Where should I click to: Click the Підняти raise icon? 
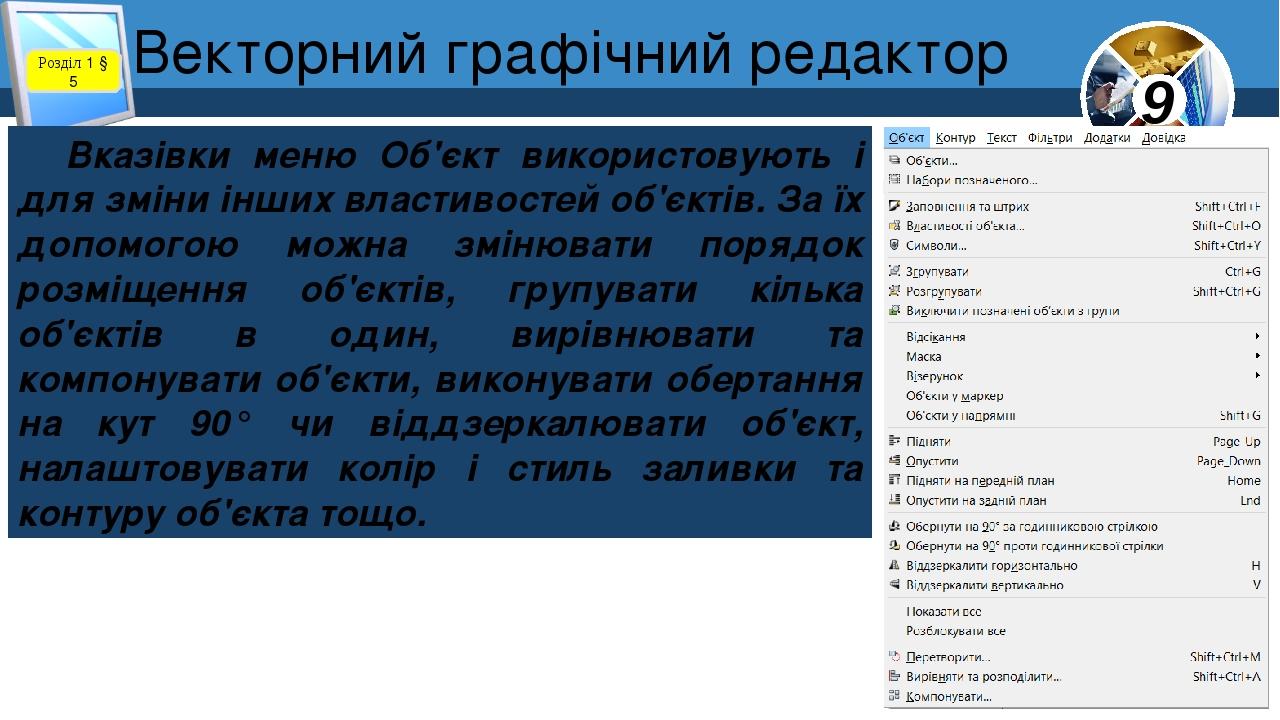coord(894,441)
